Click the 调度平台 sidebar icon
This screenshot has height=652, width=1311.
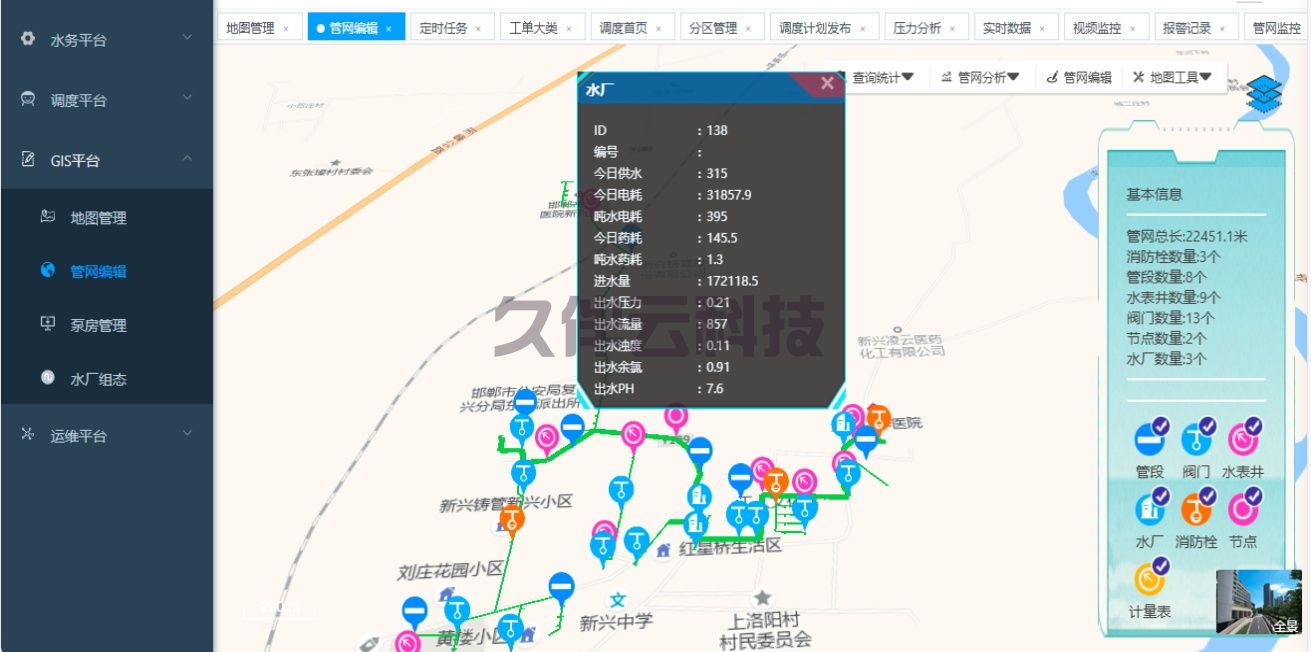coord(28,99)
